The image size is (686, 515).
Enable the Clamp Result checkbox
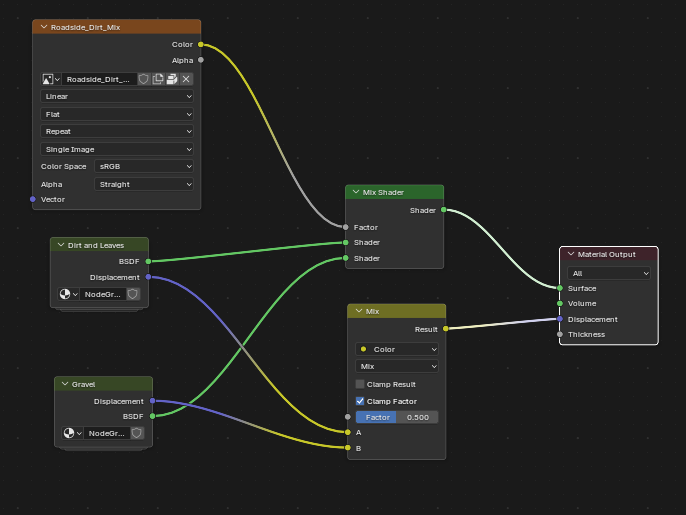(360, 384)
